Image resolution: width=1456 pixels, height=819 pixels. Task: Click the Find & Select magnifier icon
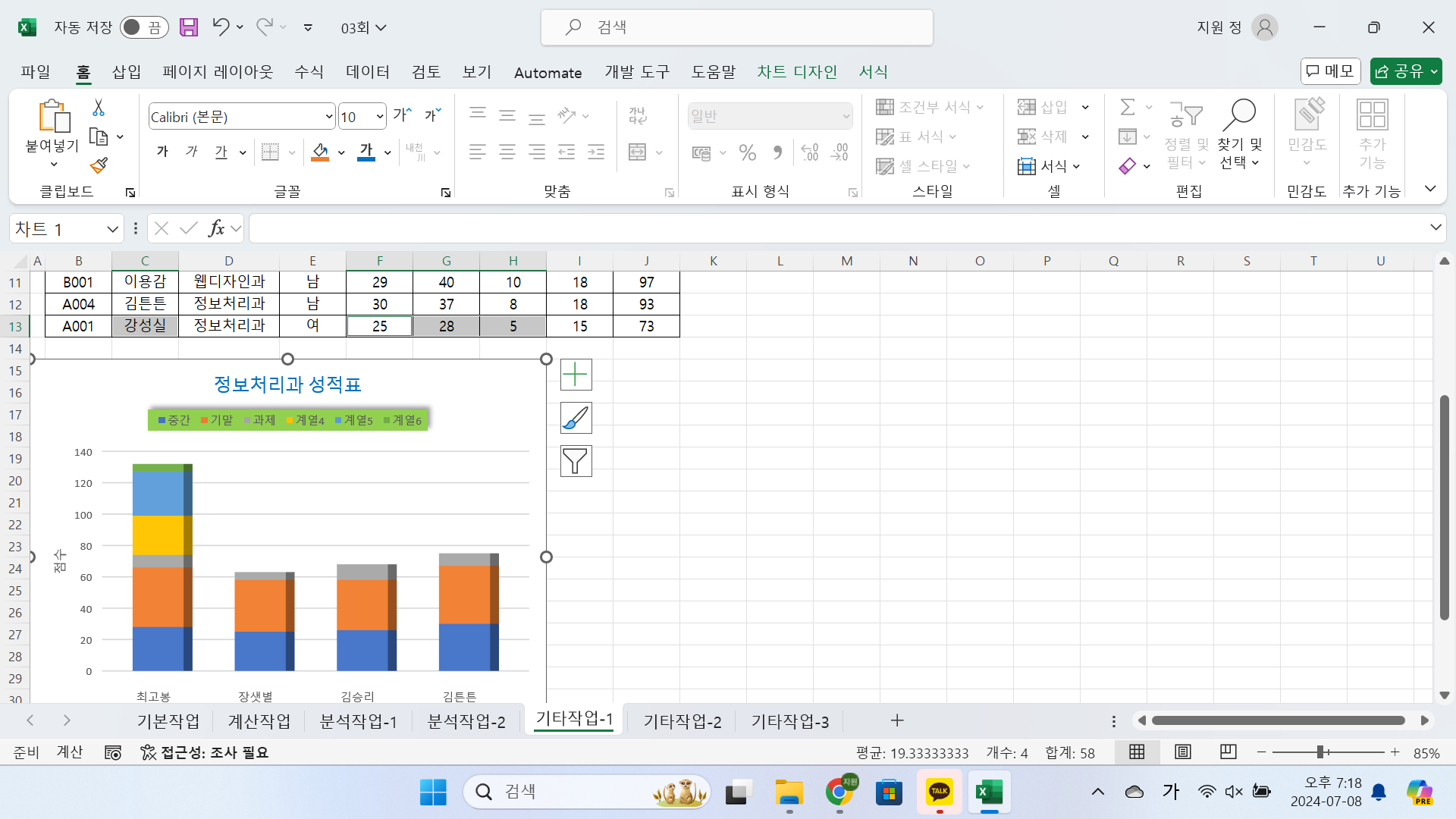[1239, 115]
